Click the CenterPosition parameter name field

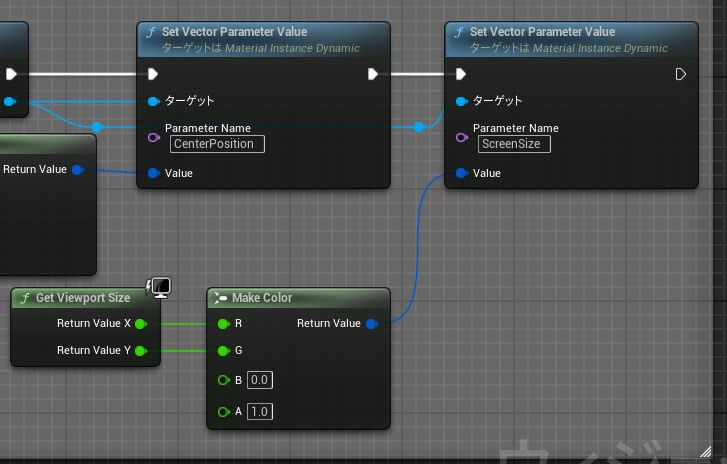(217, 144)
